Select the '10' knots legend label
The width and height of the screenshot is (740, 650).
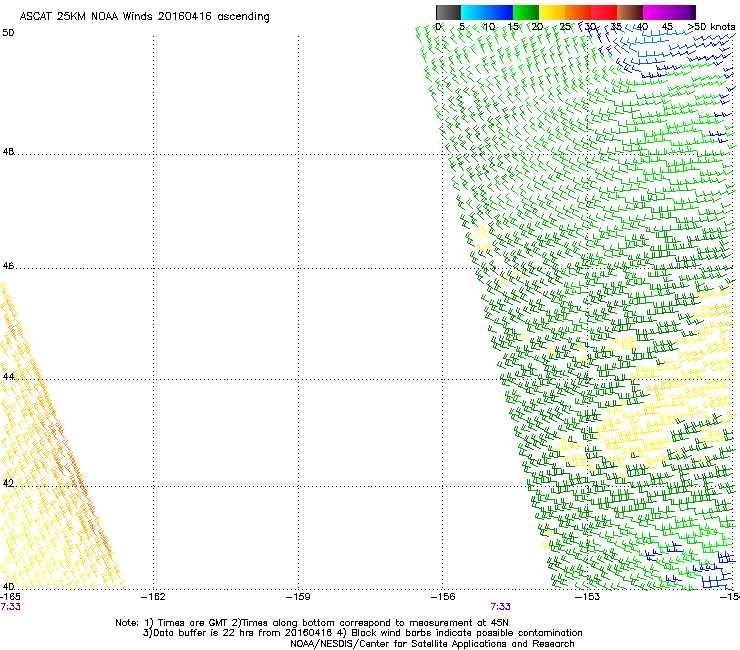coord(489,27)
